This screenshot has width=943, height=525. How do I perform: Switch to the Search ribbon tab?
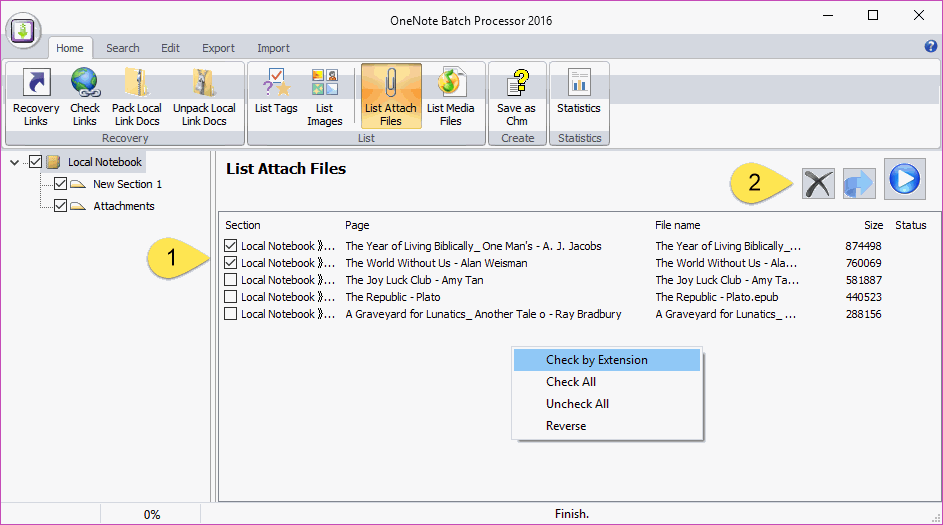coord(123,48)
